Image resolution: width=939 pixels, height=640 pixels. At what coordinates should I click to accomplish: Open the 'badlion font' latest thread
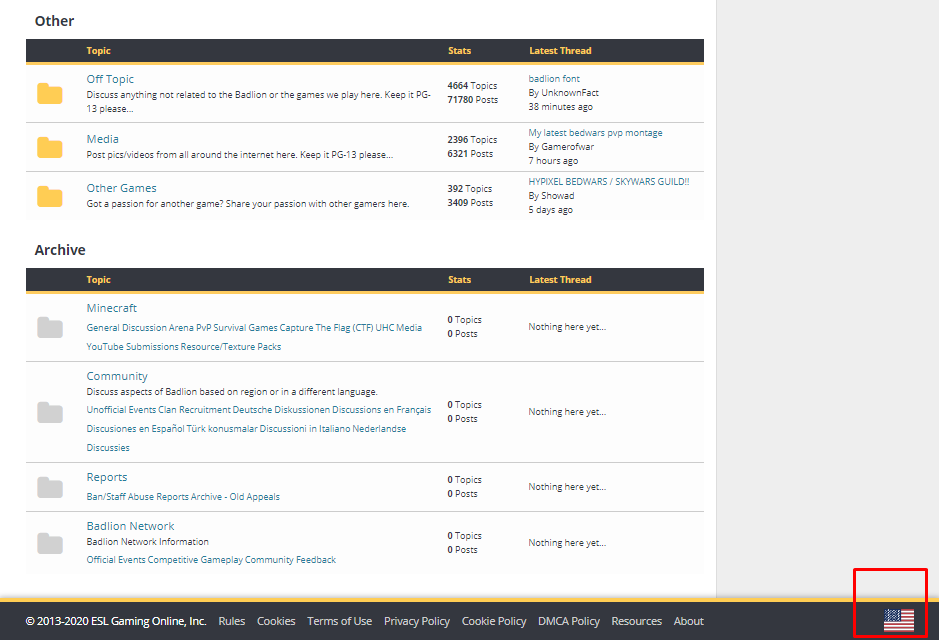click(554, 79)
